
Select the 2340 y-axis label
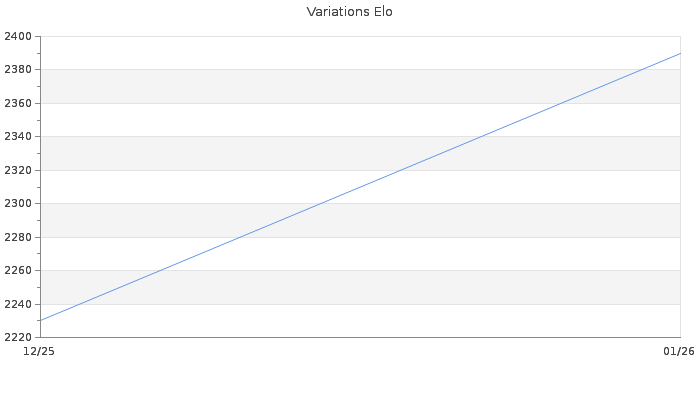coord(17,137)
